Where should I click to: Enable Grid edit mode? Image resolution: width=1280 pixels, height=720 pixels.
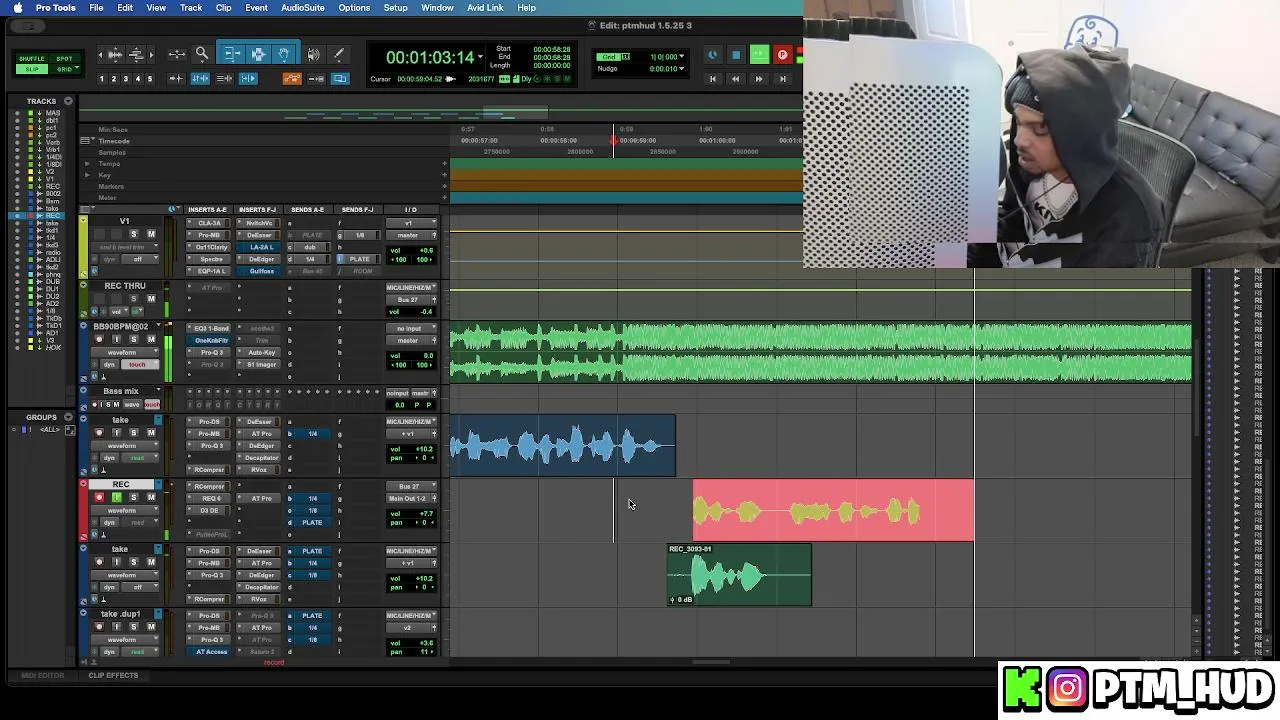tap(64, 69)
